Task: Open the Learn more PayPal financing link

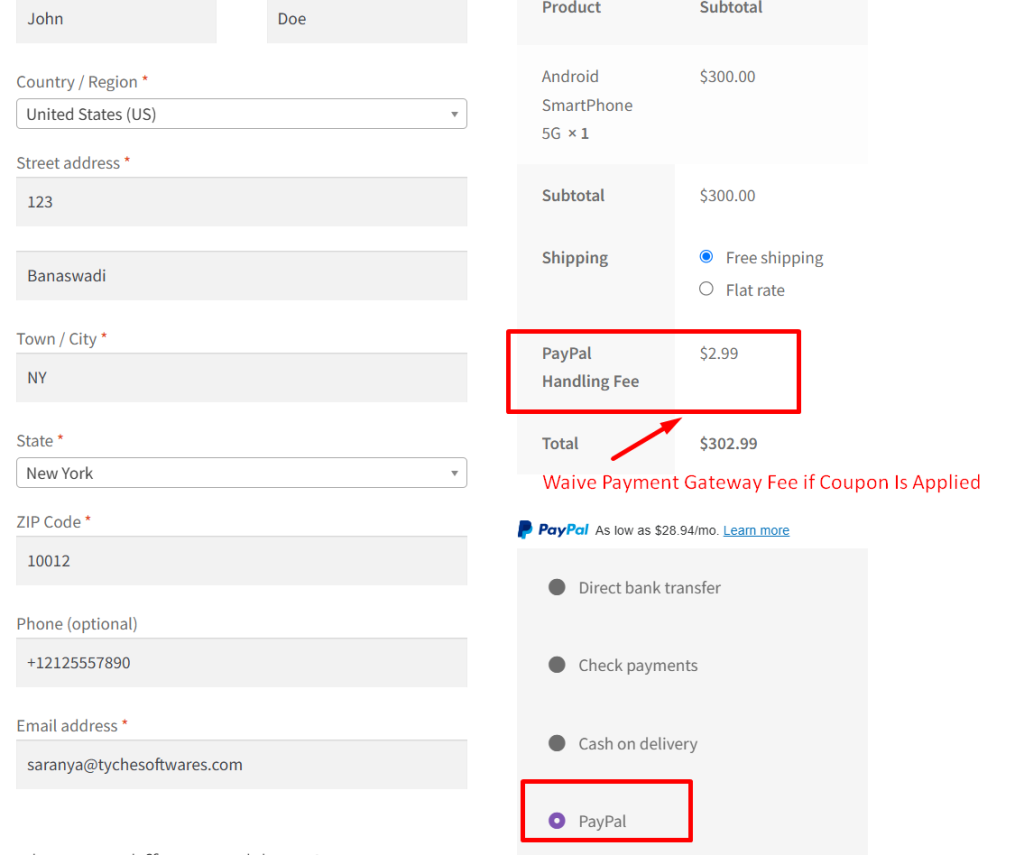Action: point(756,530)
